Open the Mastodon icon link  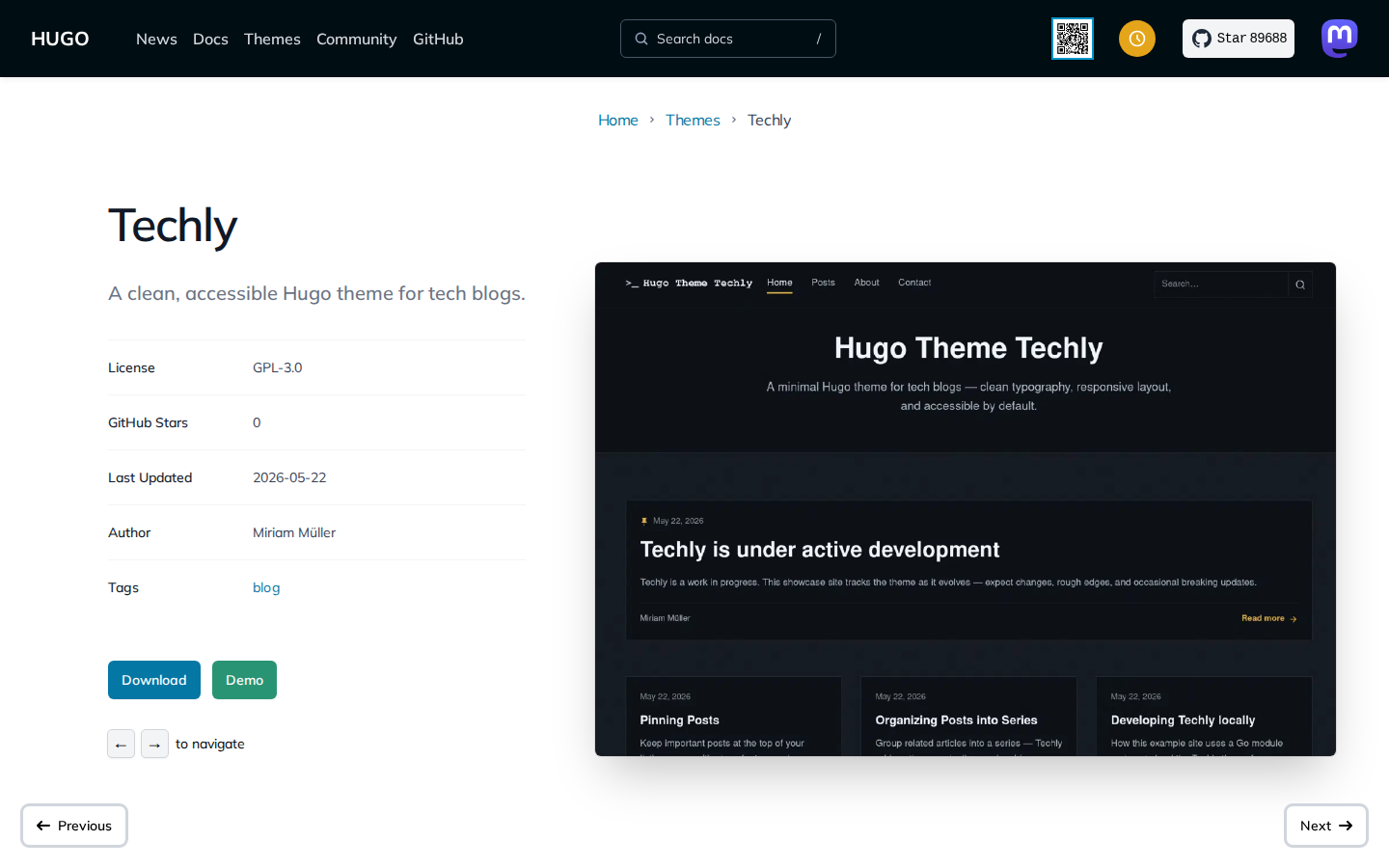[1340, 39]
